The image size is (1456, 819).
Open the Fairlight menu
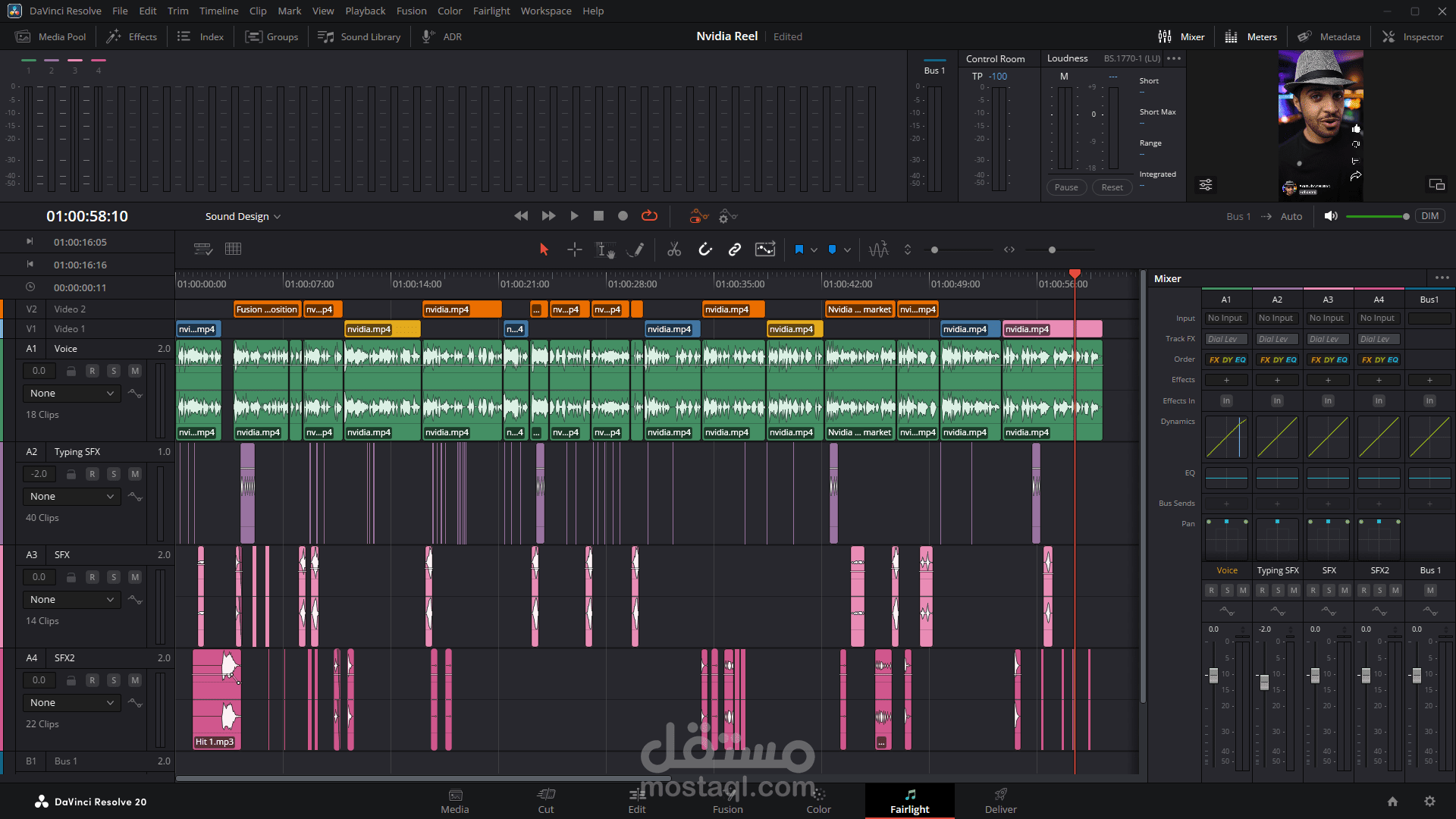491,11
